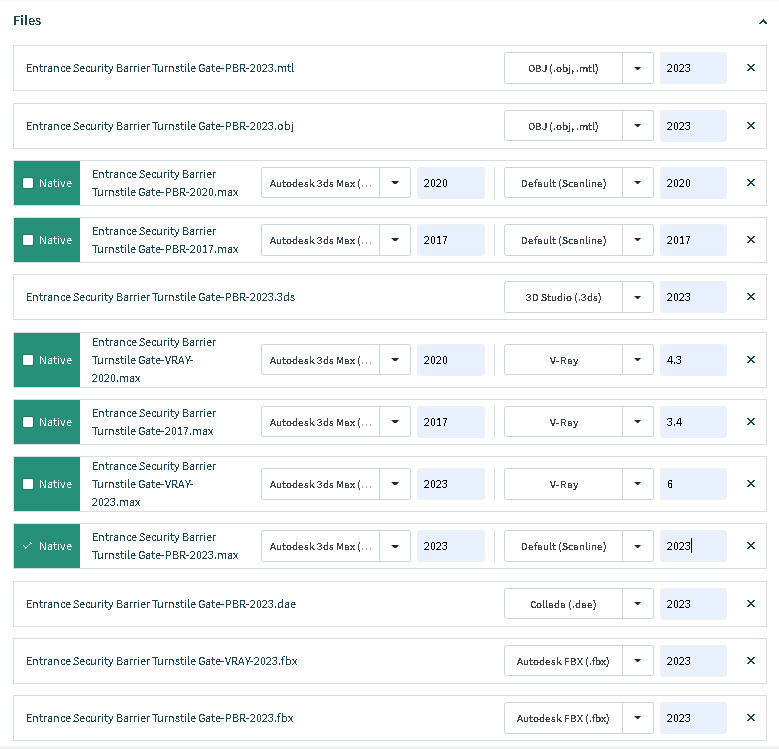Remove the PBR-2020.max file row
This screenshot has height=749, width=779.
click(x=751, y=183)
